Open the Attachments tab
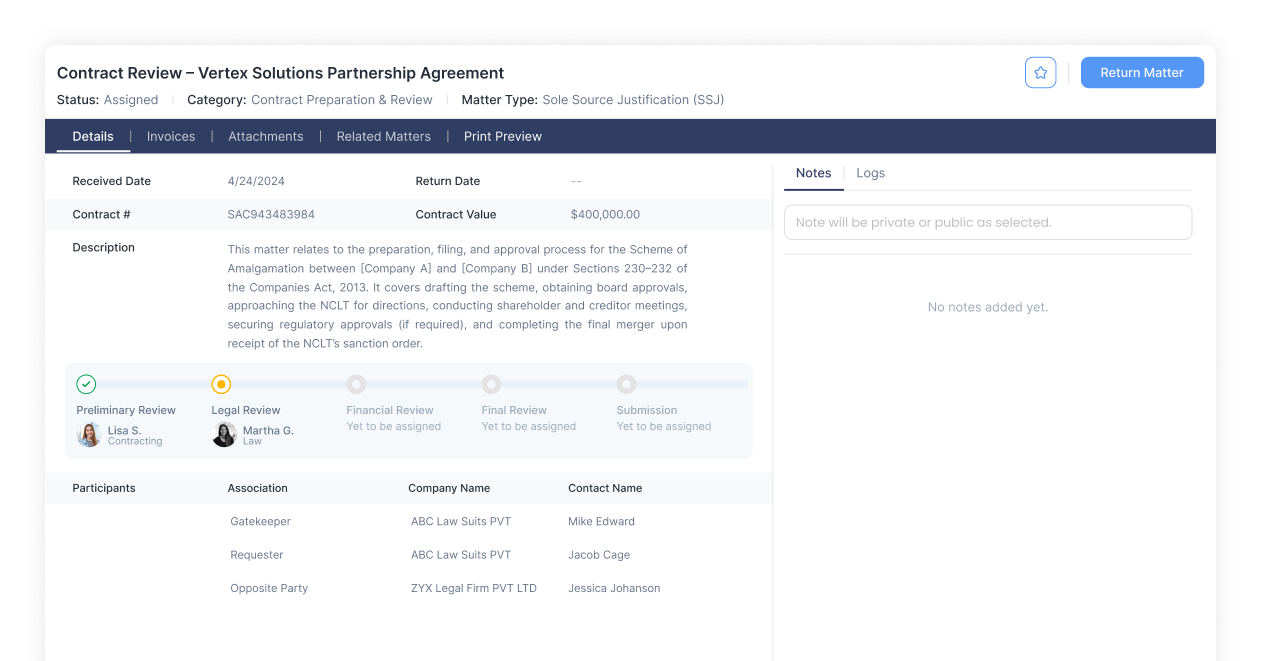The image size is (1261, 661). point(265,136)
